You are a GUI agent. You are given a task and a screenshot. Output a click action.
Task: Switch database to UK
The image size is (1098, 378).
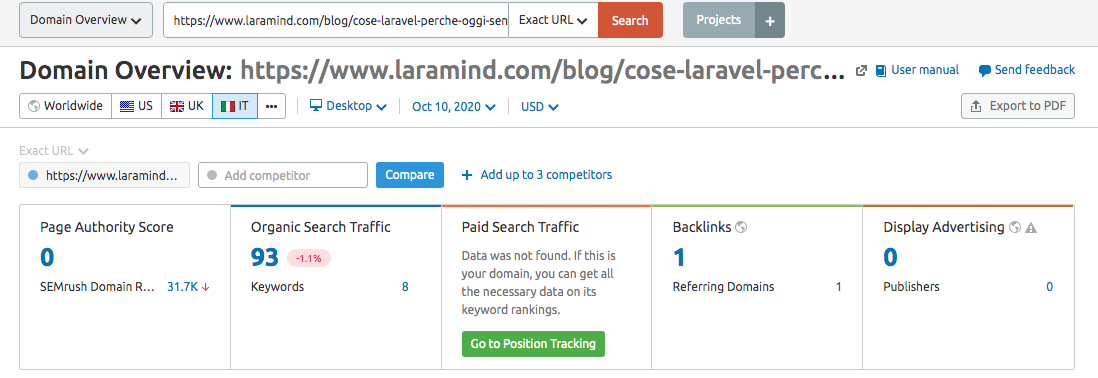tap(187, 106)
